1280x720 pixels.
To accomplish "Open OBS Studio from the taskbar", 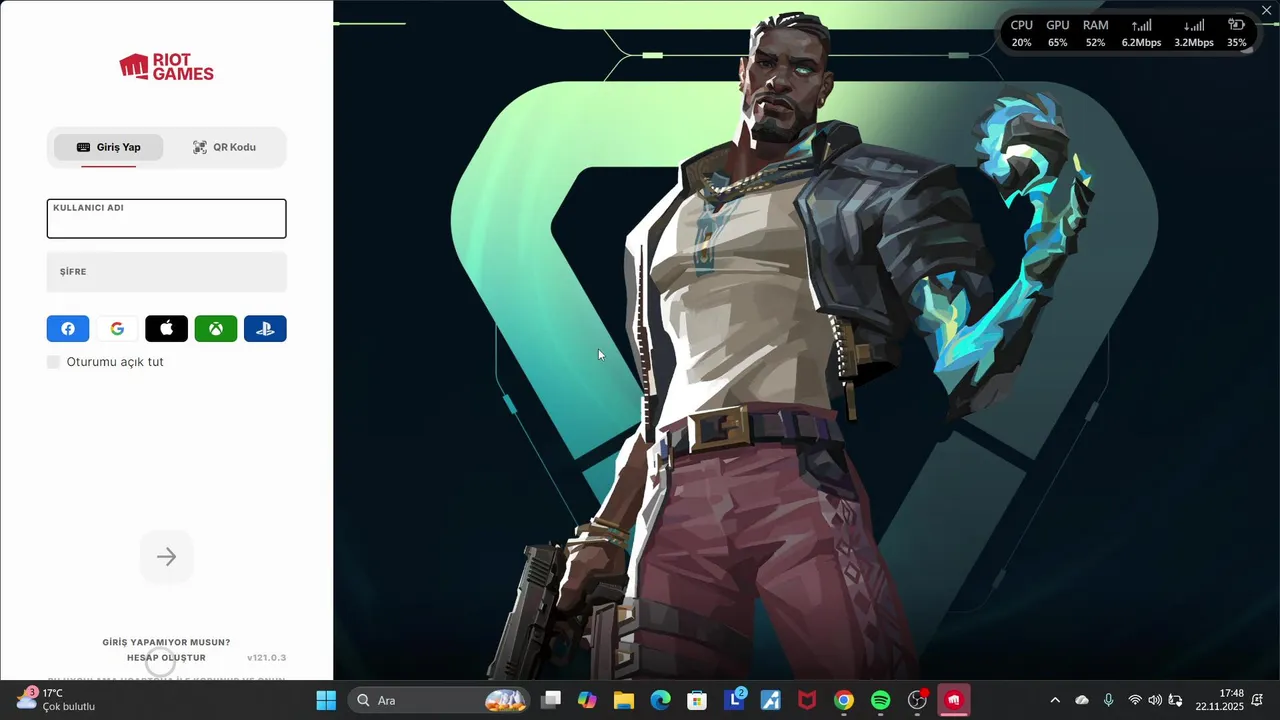I will 917,700.
